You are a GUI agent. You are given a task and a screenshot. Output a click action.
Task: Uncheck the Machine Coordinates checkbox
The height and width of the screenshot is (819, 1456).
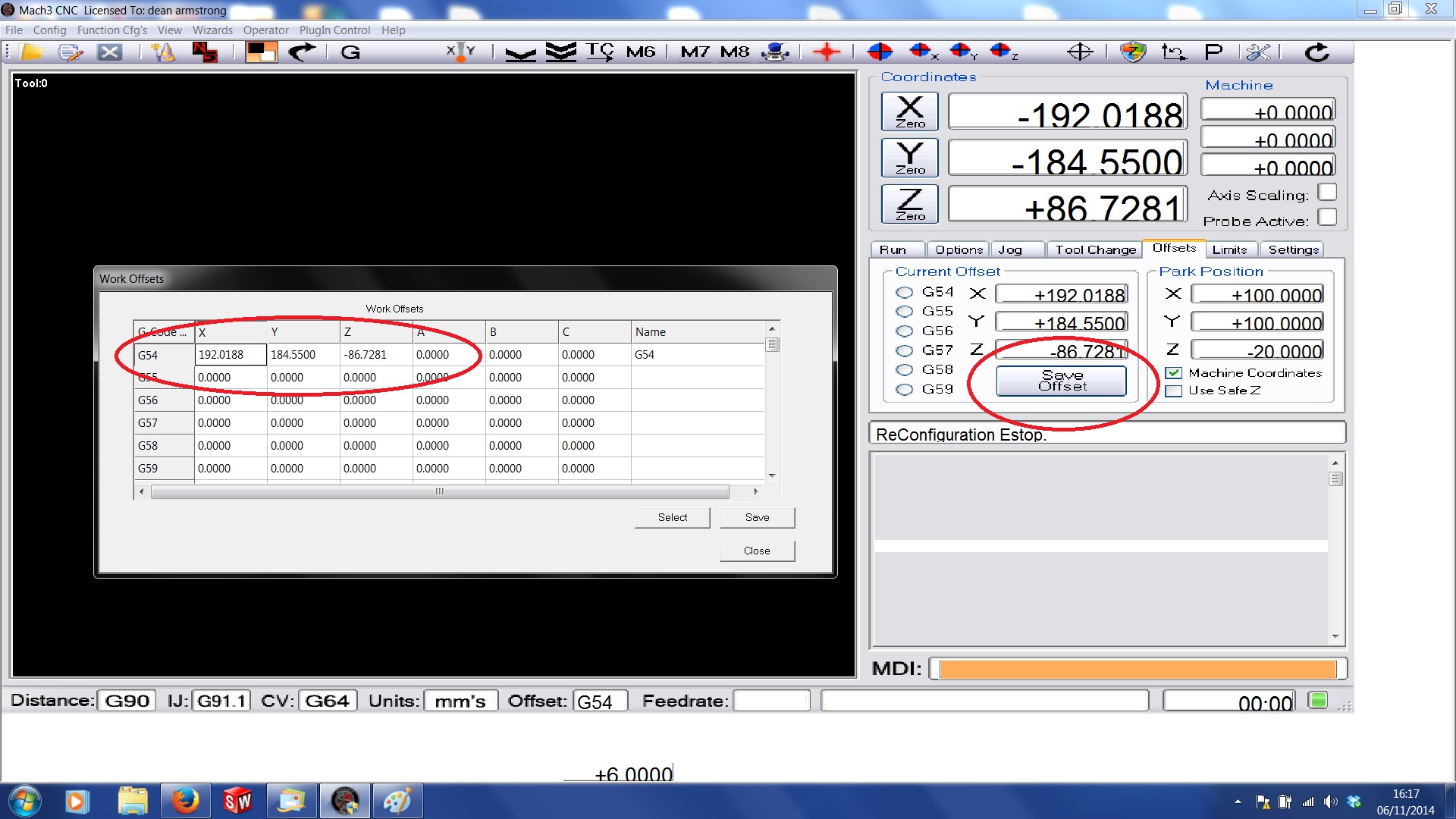click(1173, 373)
